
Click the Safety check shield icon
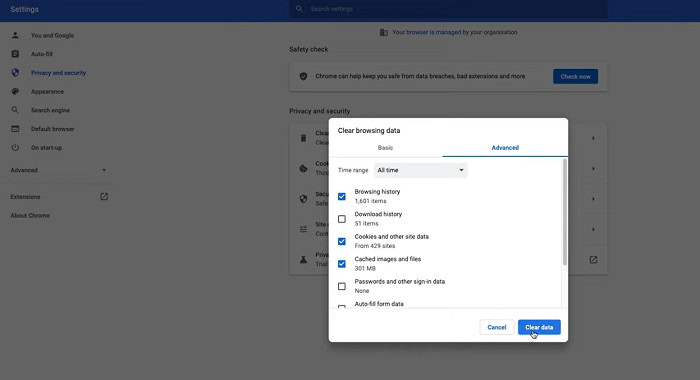pos(304,76)
